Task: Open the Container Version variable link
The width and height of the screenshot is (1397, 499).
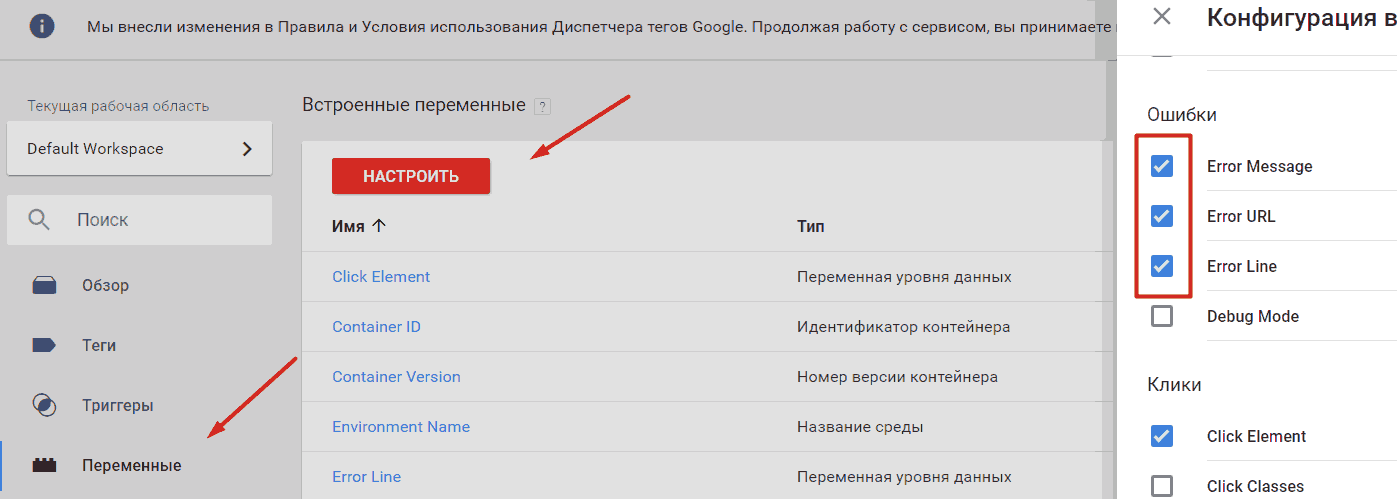Action: (x=396, y=377)
